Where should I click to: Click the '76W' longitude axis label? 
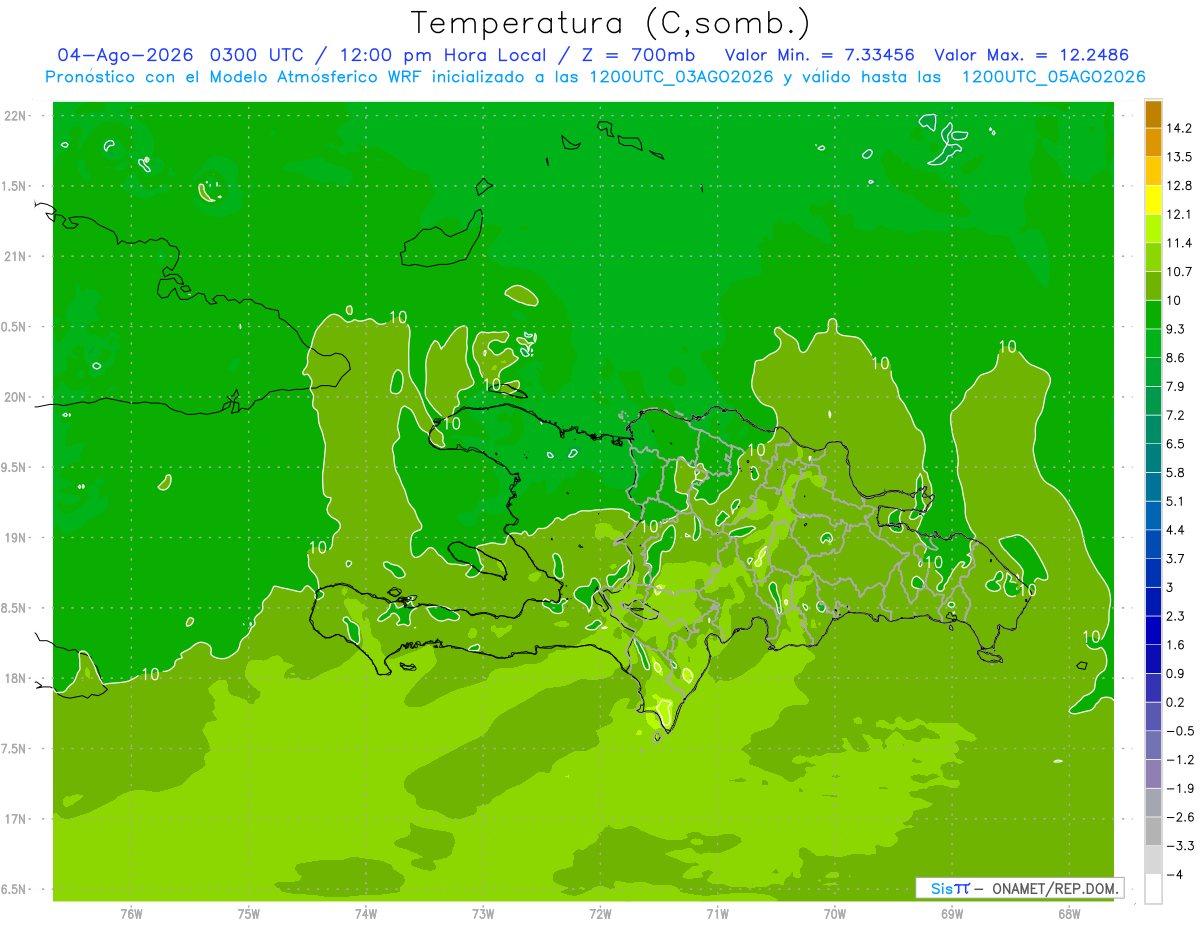pos(131,913)
